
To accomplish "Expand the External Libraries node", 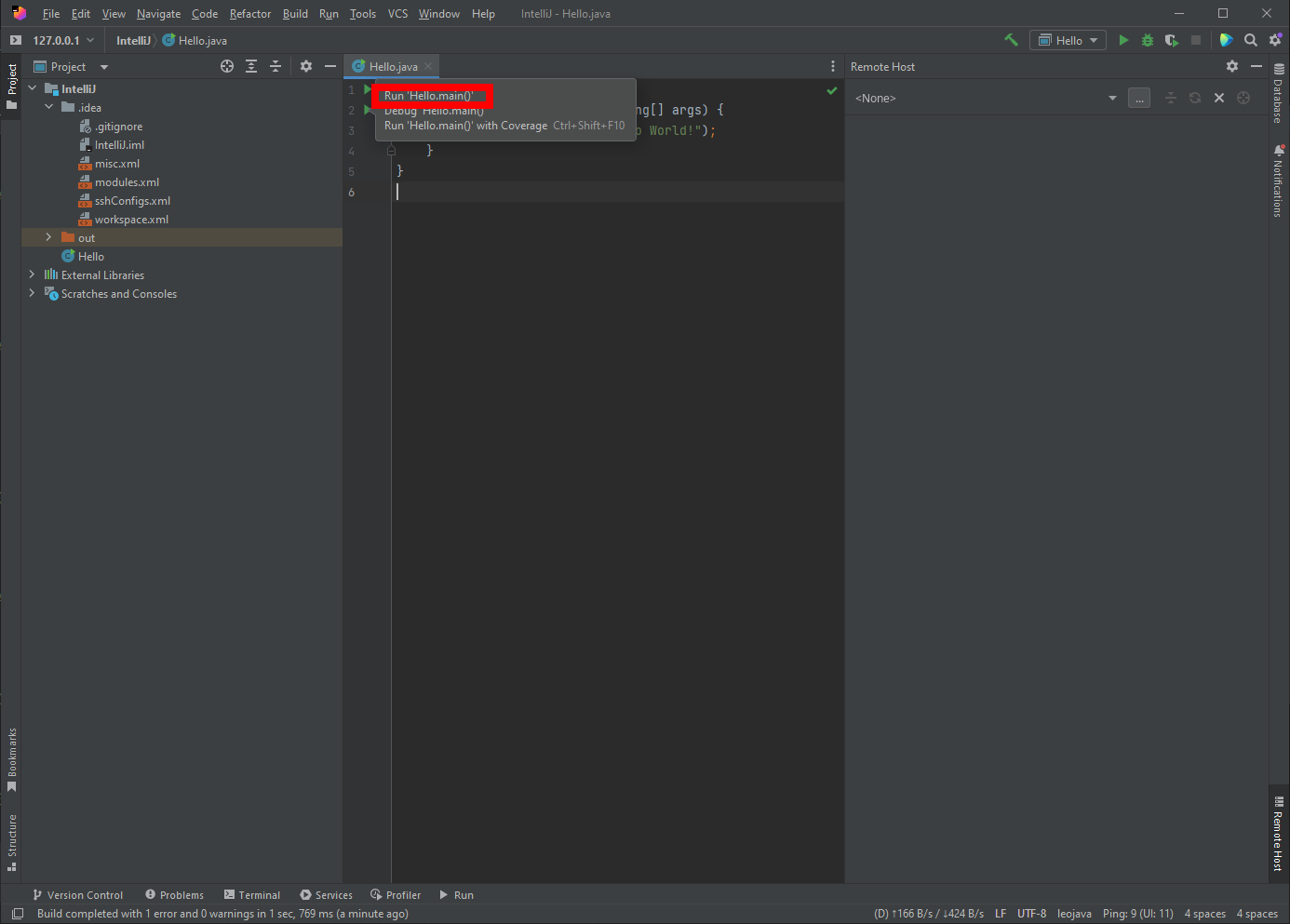I will (x=31, y=275).
